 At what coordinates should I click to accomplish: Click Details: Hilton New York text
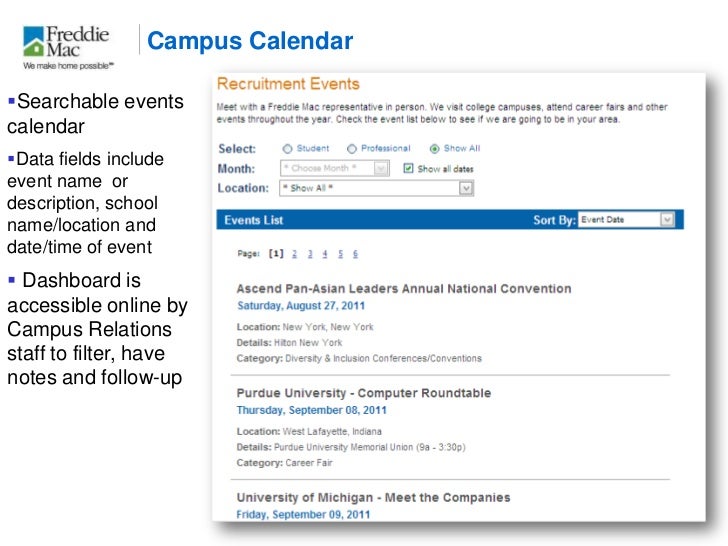tap(289, 343)
